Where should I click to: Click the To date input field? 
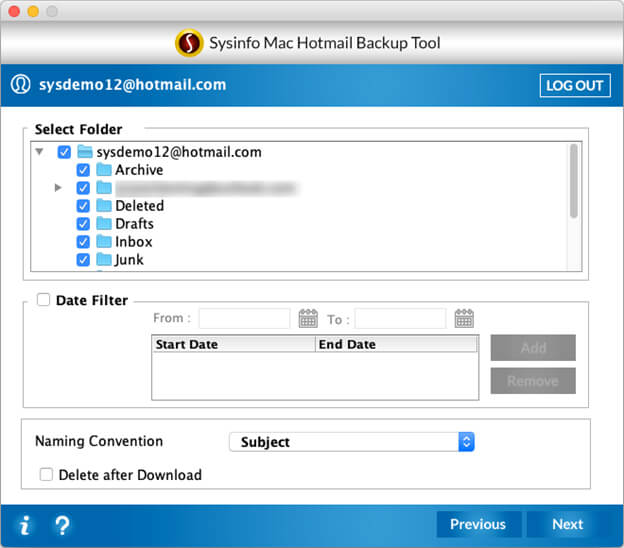(x=400, y=318)
